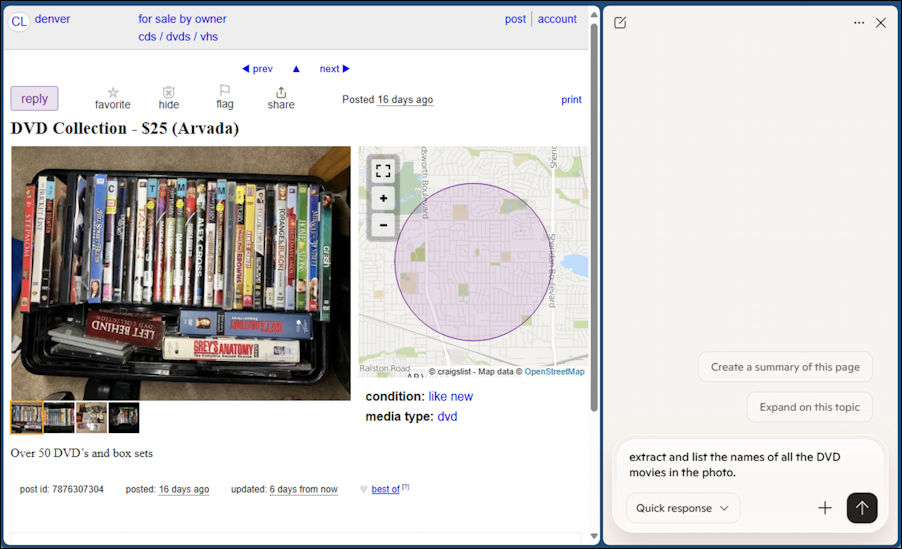The height and width of the screenshot is (549, 902).
Task: Click the best of [?] help link
Action: pos(406,487)
